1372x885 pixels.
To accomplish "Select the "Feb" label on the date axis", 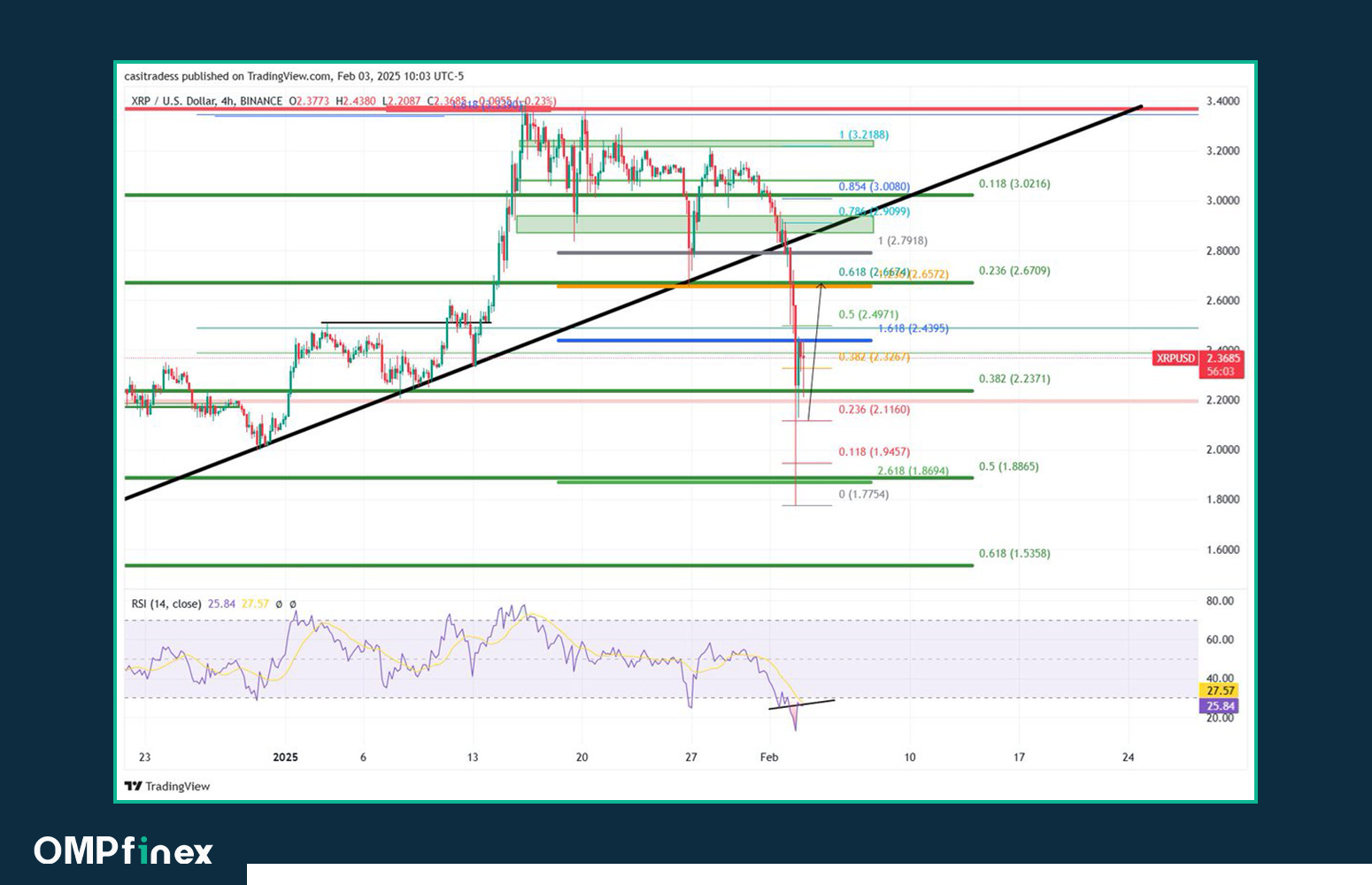I will [769, 758].
